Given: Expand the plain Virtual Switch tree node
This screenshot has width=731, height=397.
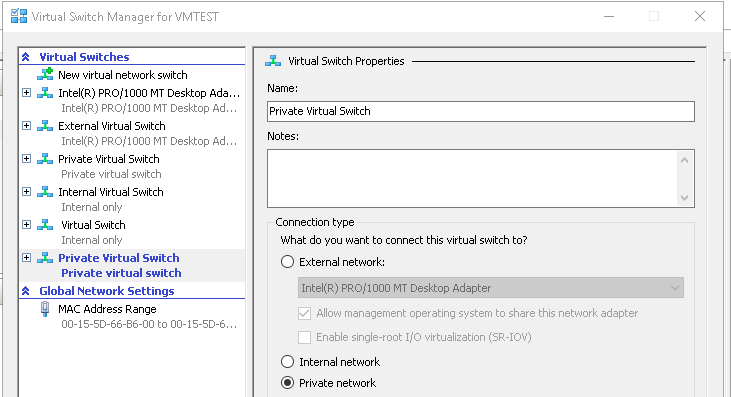Looking at the screenshot, I should click(x=27, y=225).
